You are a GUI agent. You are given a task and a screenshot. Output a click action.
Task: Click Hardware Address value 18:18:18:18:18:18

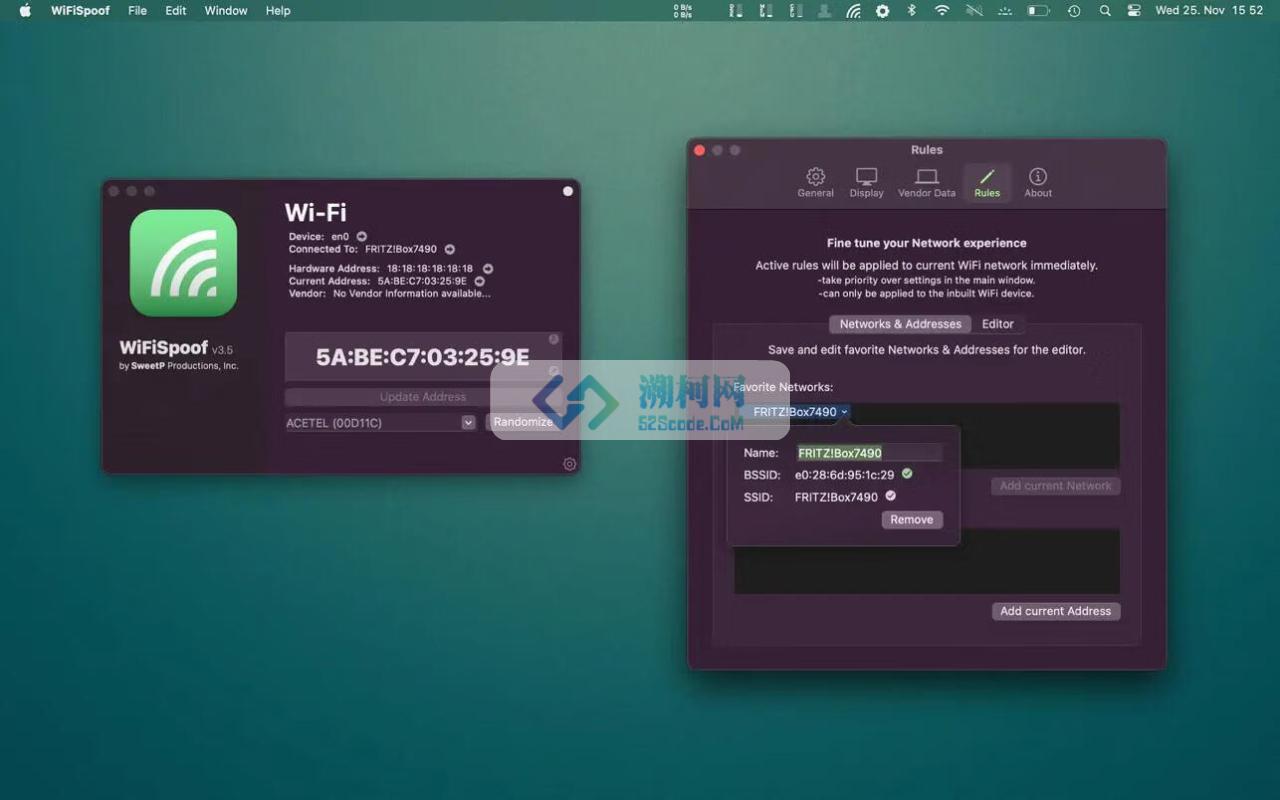(430, 269)
